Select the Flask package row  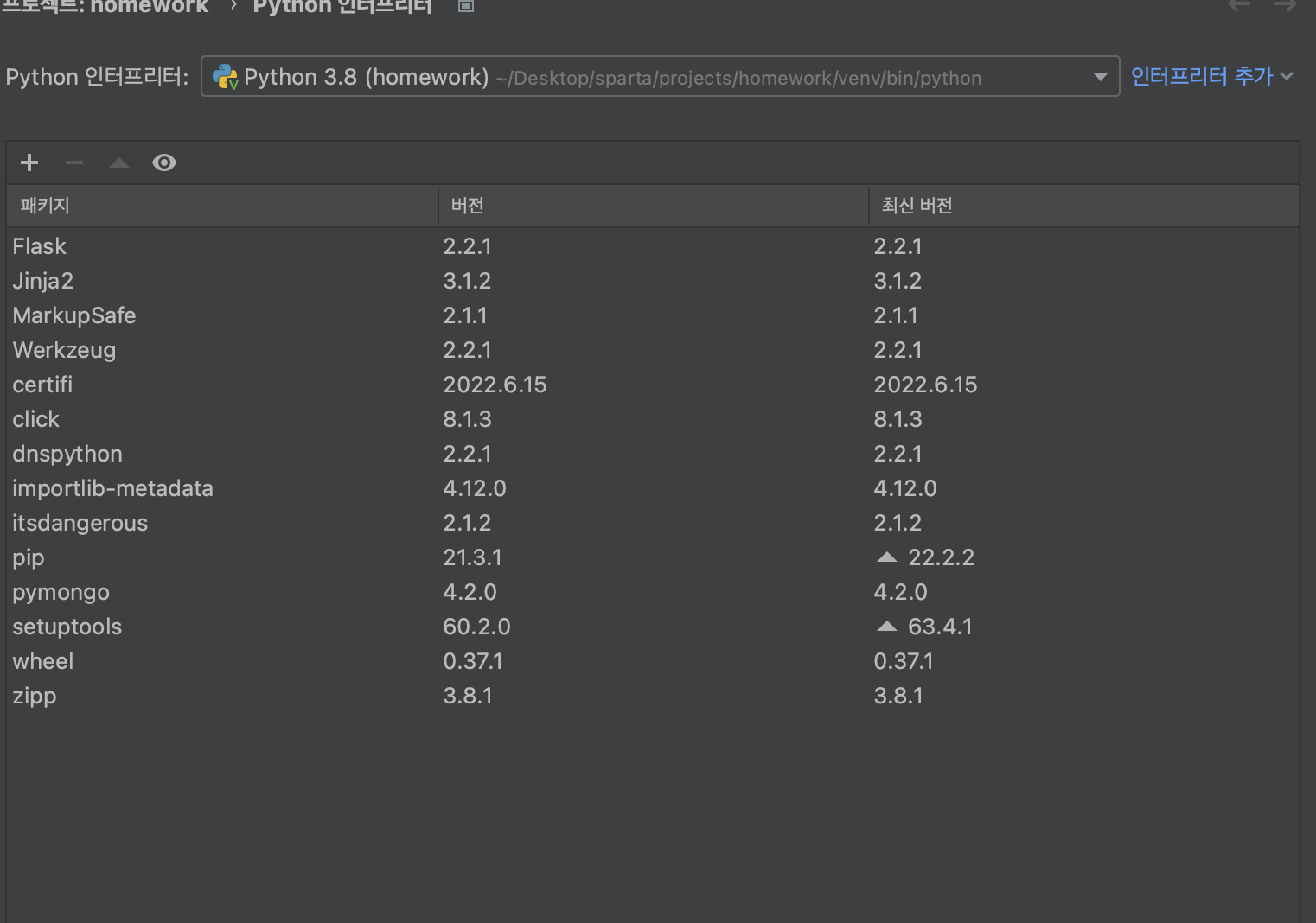click(653, 246)
